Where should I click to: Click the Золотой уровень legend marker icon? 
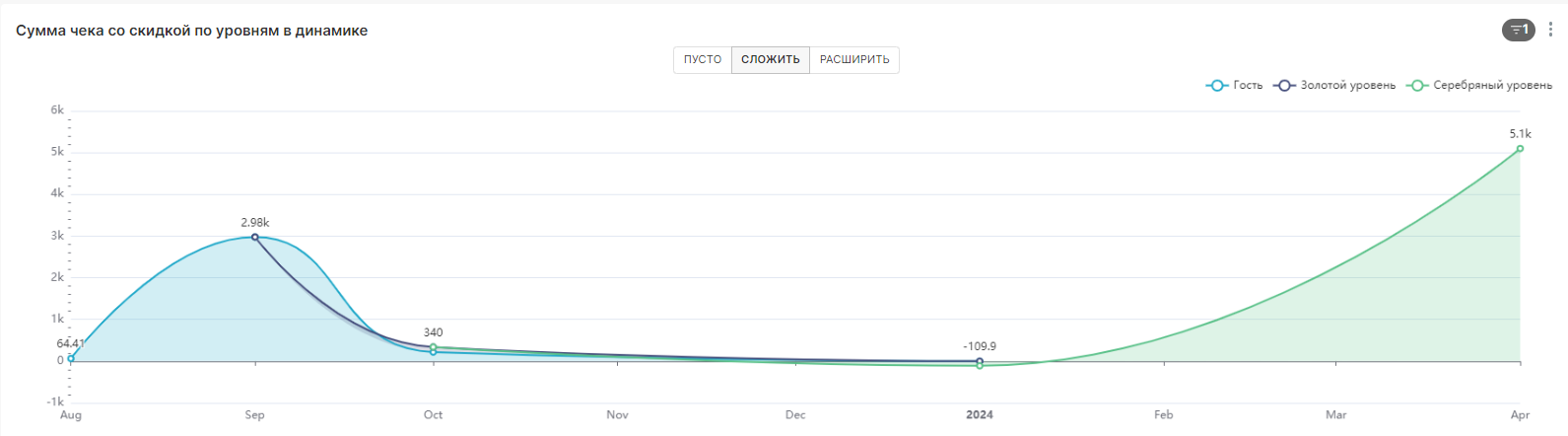click(x=1283, y=86)
